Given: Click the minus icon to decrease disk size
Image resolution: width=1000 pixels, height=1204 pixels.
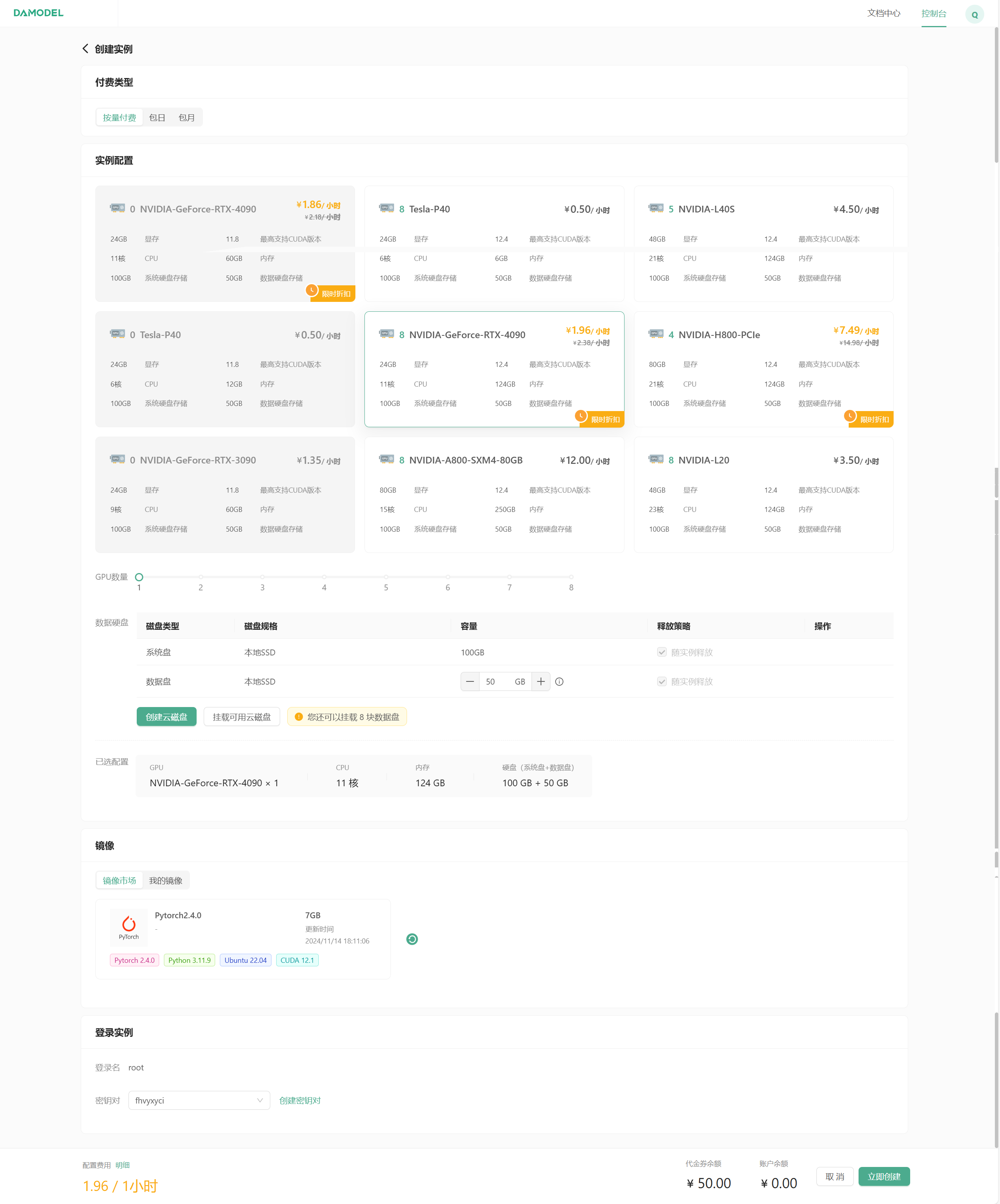Looking at the screenshot, I should [x=470, y=682].
